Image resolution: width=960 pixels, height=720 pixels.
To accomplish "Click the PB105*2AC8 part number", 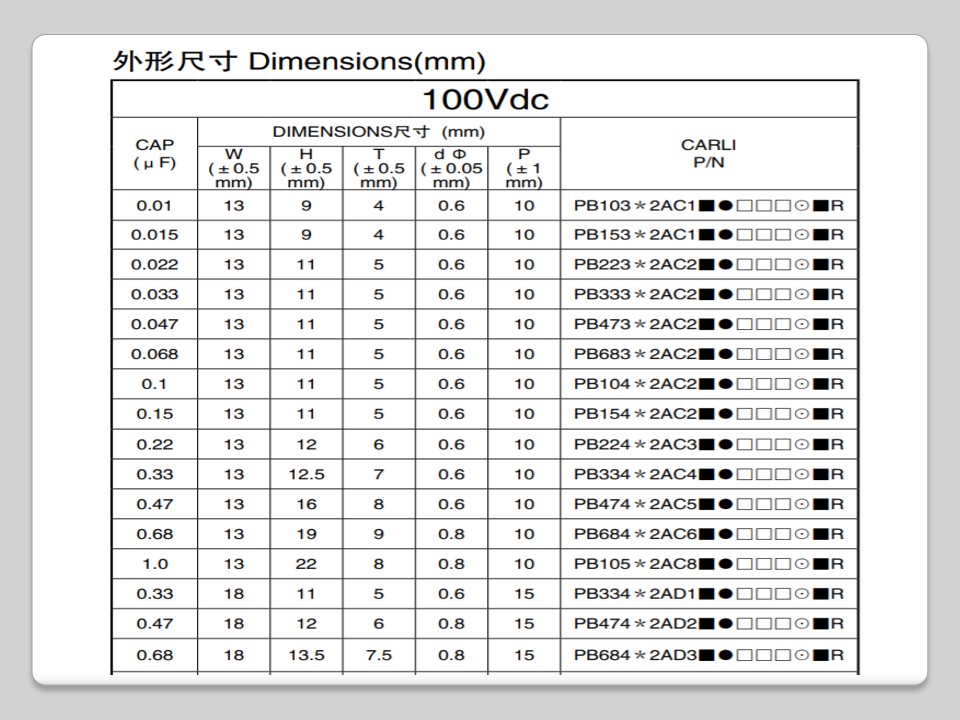I will 708,564.
